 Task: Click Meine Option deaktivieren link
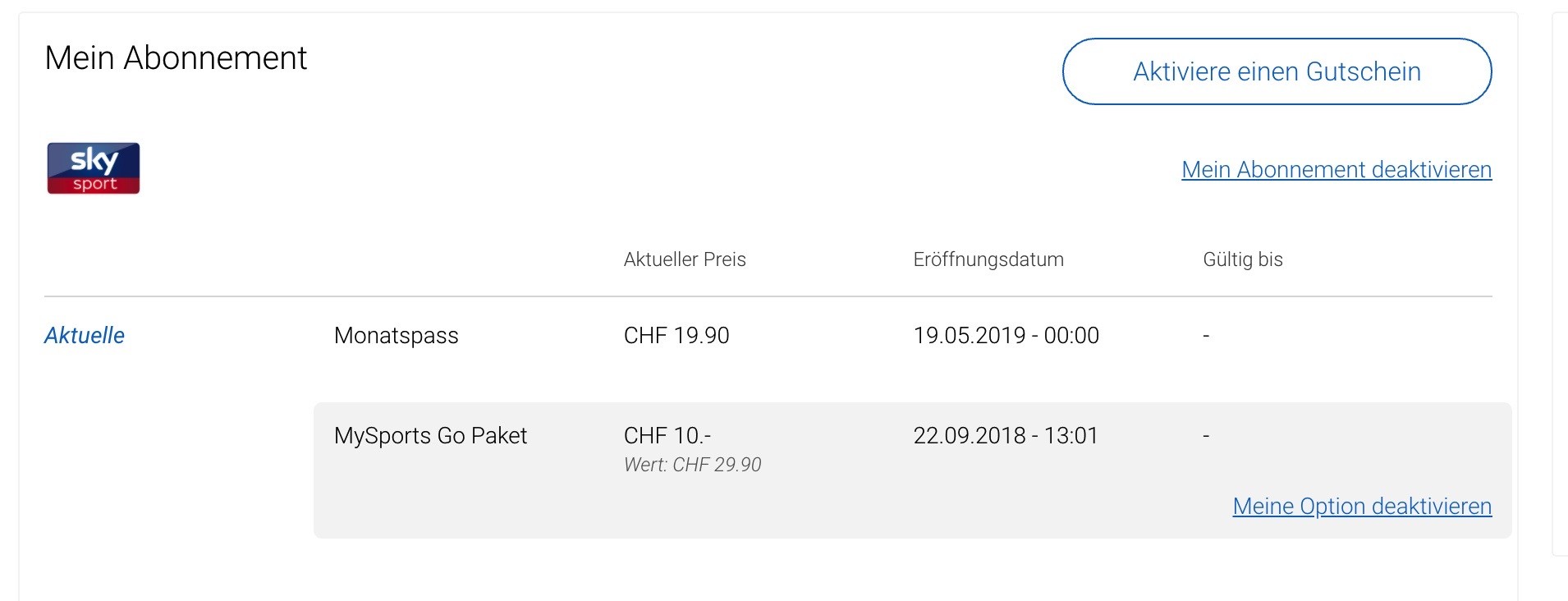click(1361, 506)
